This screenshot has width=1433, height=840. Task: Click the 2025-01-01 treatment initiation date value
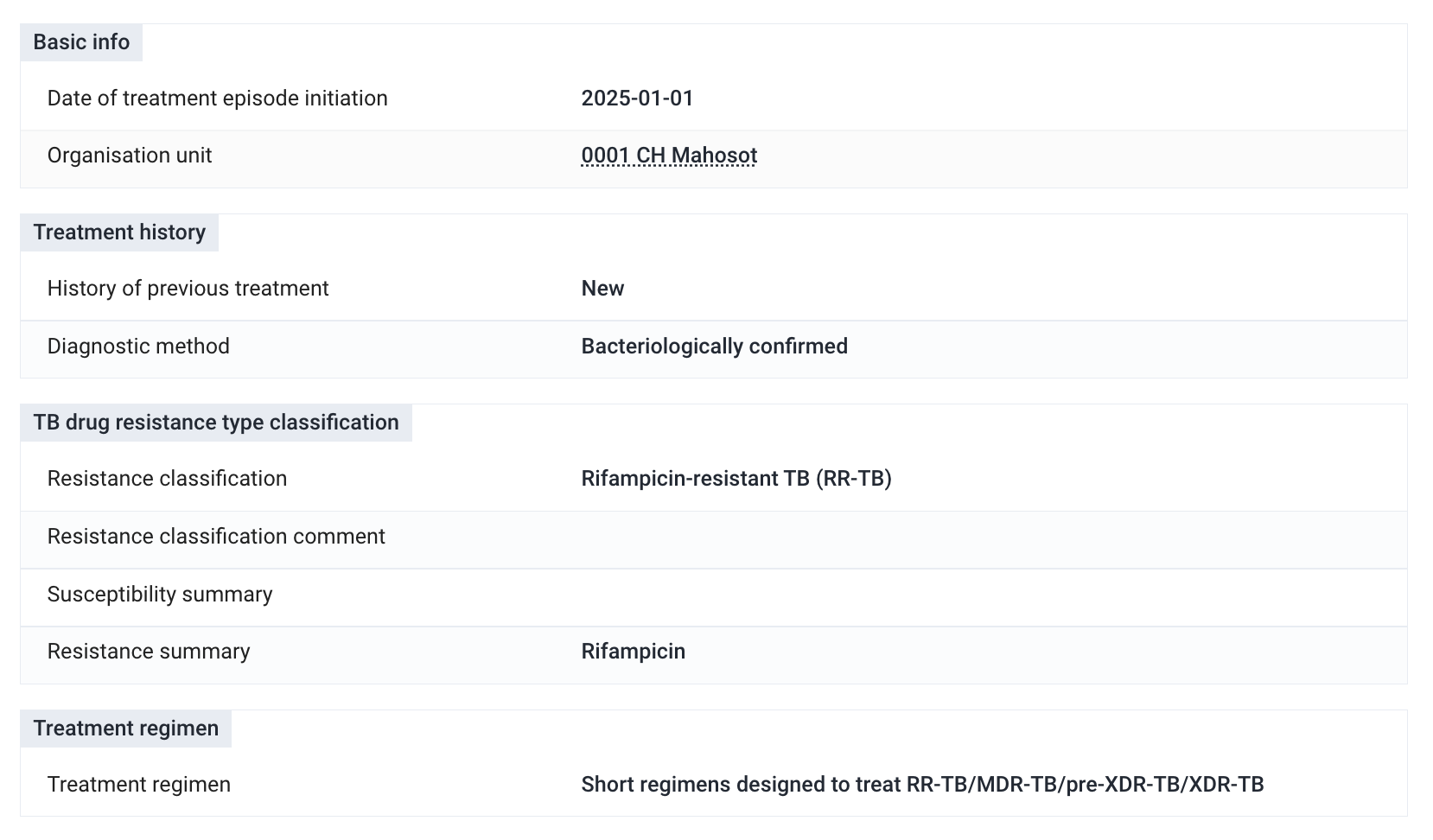(637, 99)
